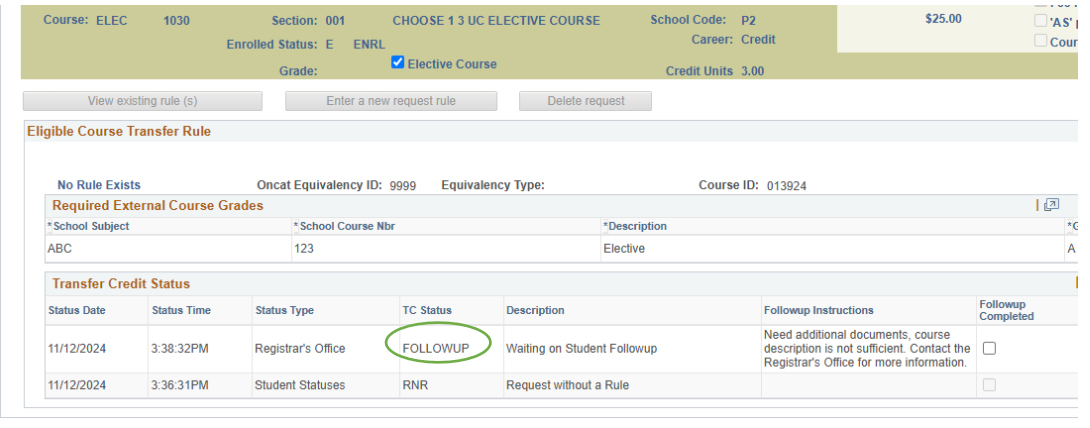Click the Description field showing Elective
This screenshot has width=1090, height=428.
tap(624, 248)
